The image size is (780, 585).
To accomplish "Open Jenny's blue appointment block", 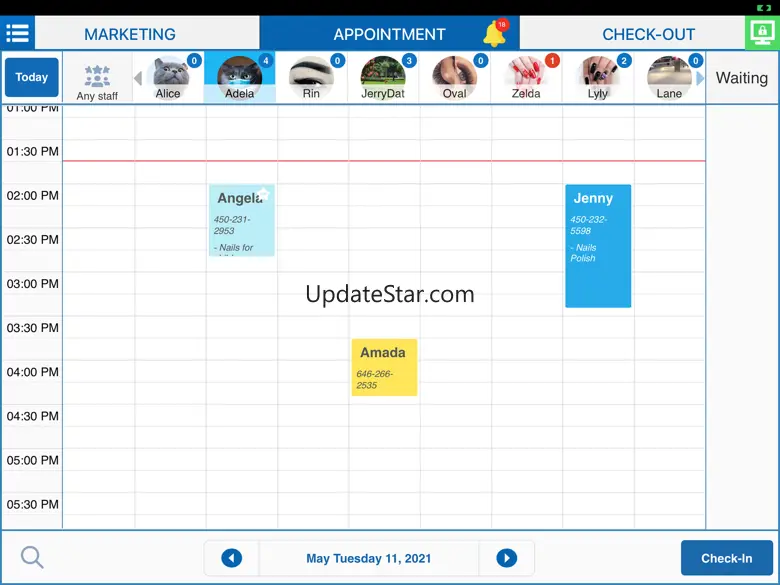I will [598, 245].
